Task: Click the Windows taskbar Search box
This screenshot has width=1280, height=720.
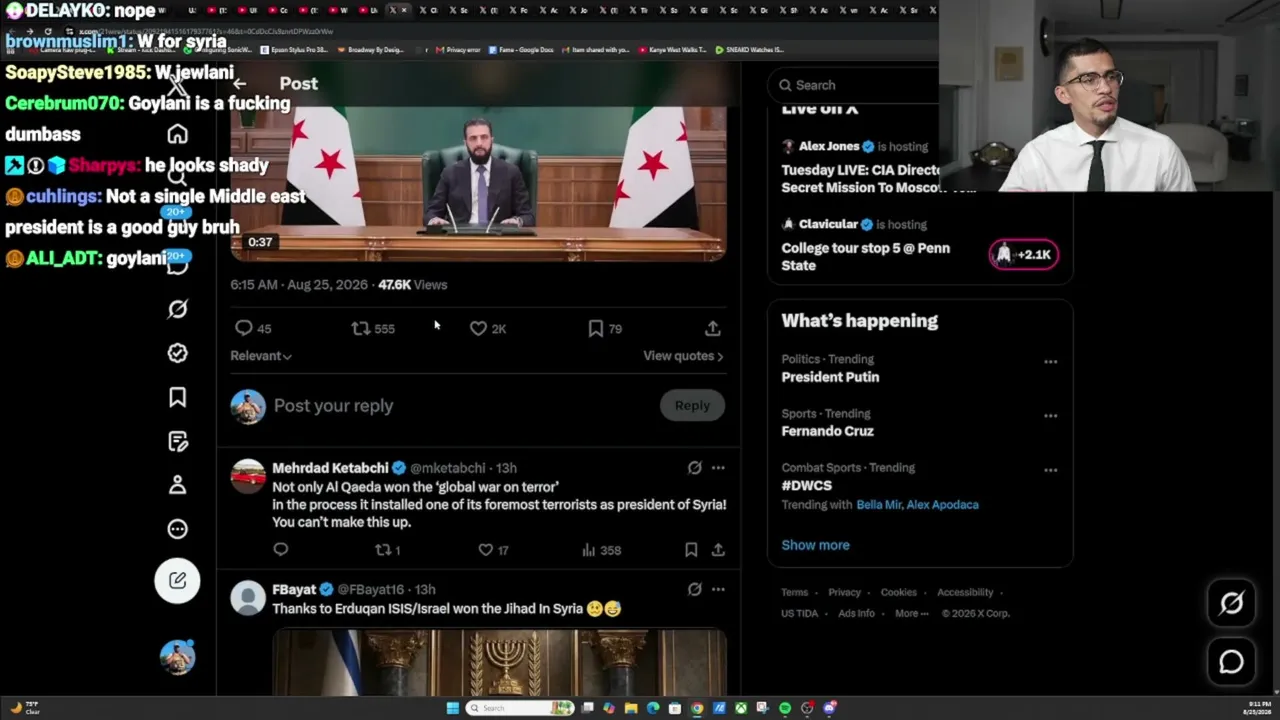Action: point(521,708)
